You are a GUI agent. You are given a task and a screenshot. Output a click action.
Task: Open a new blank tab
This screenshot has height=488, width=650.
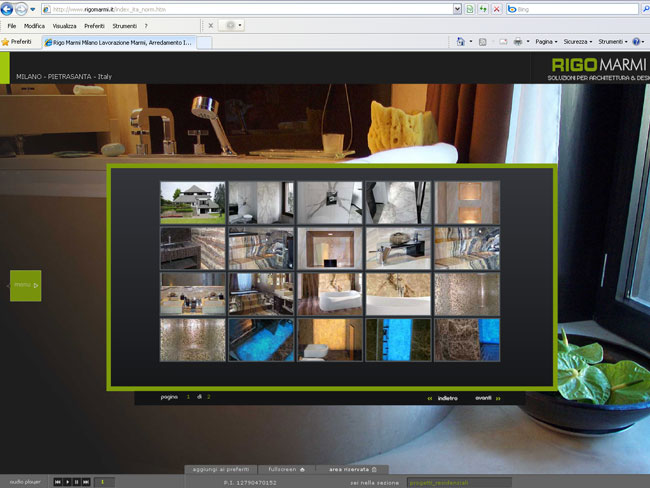[x=204, y=43]
